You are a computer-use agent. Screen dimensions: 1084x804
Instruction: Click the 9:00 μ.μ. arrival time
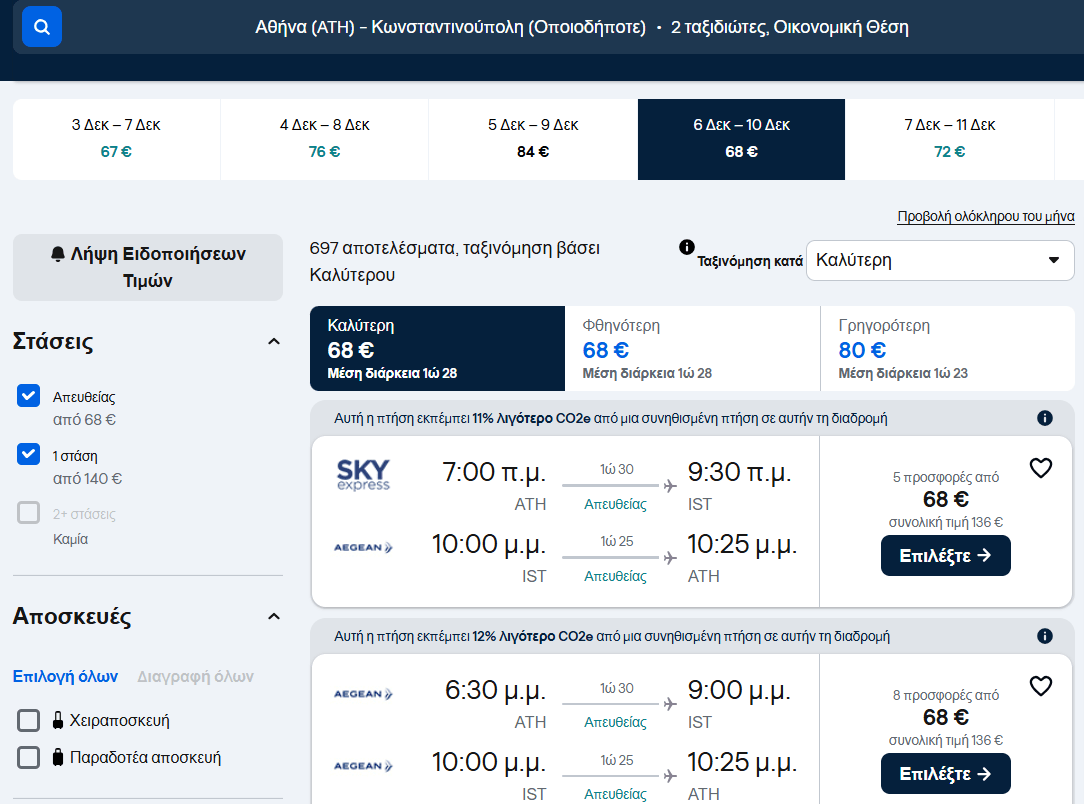pyautogui.click(x=739, y=690)
